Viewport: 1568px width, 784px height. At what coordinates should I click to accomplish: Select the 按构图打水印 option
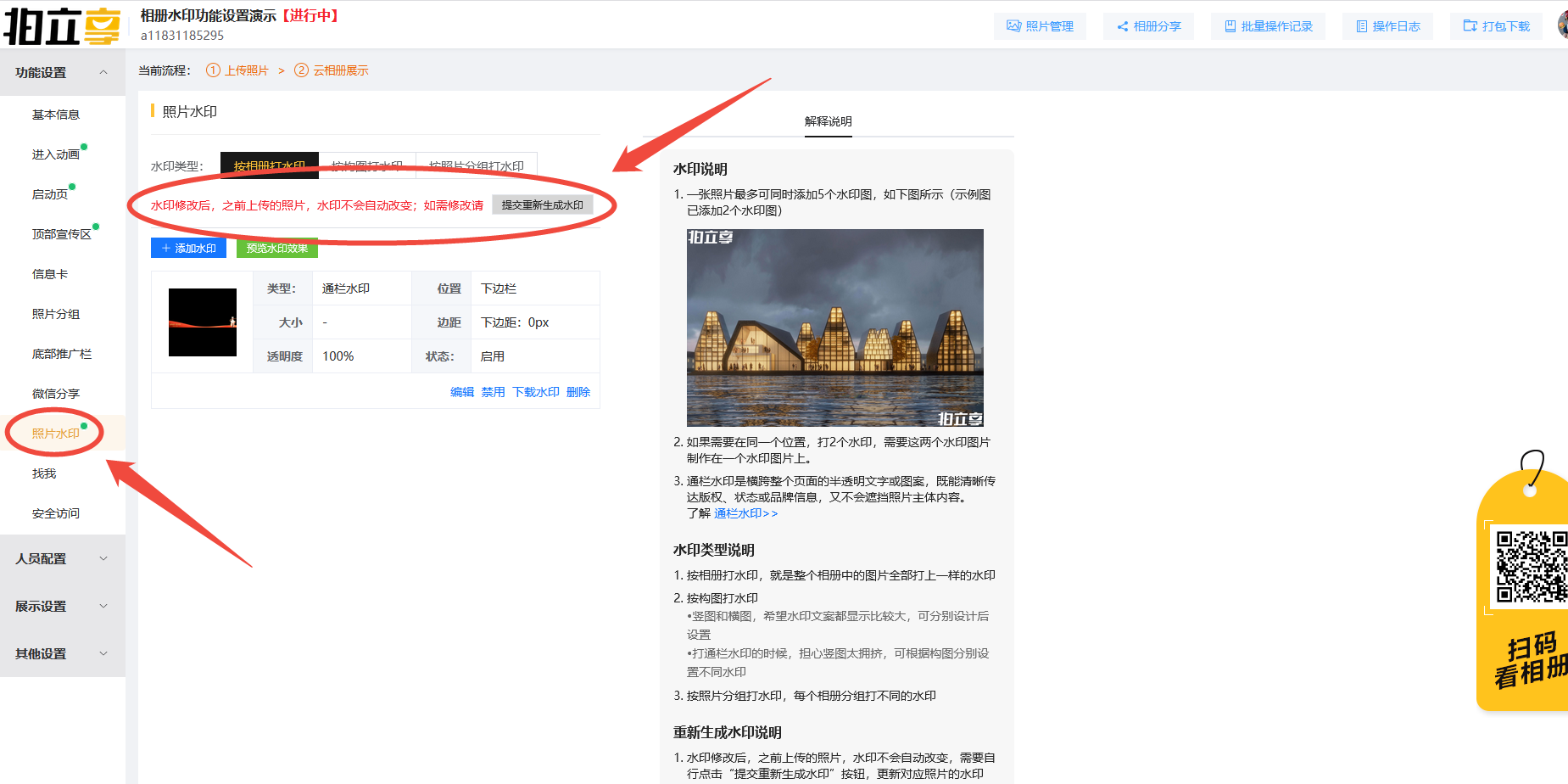(x=367, y=165)
